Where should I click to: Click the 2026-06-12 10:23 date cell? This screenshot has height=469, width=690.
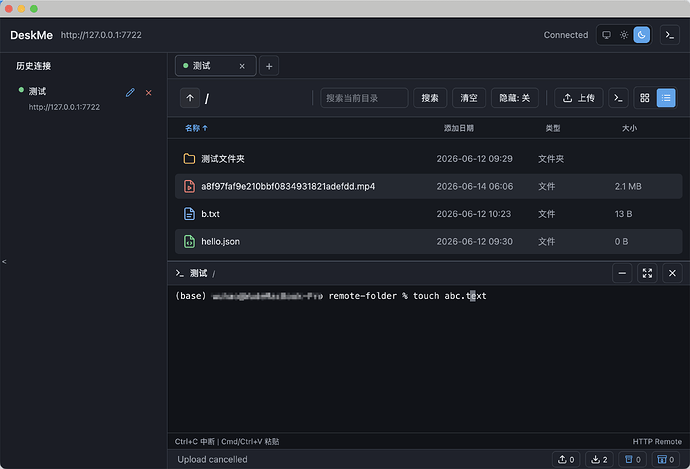click(473, 214)
